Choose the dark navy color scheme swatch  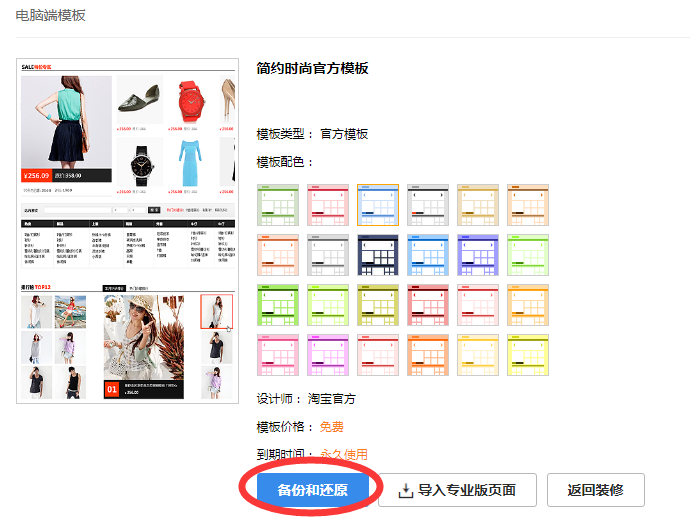[x=378, y=255]
